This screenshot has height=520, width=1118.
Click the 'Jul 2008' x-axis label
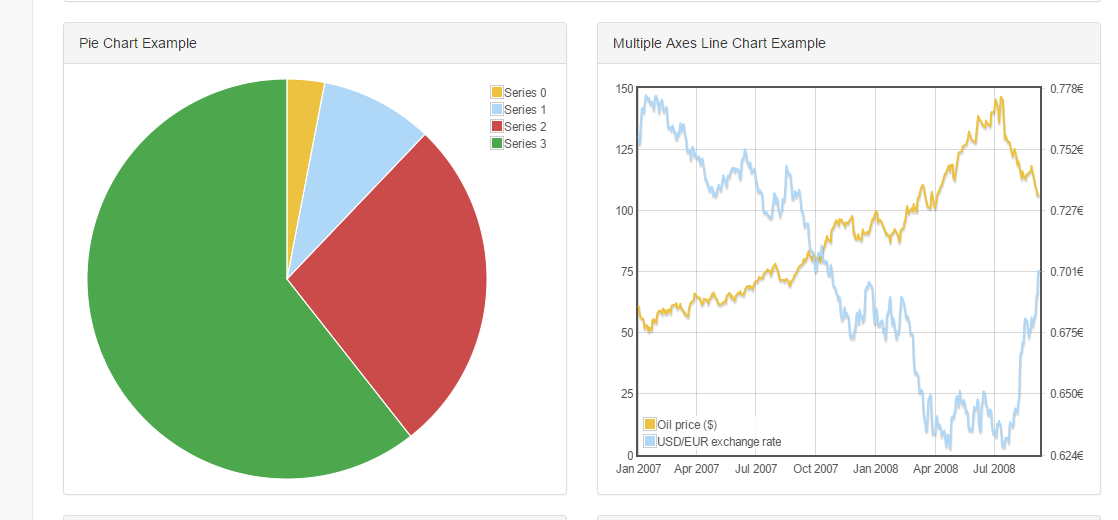pos(994,469)
